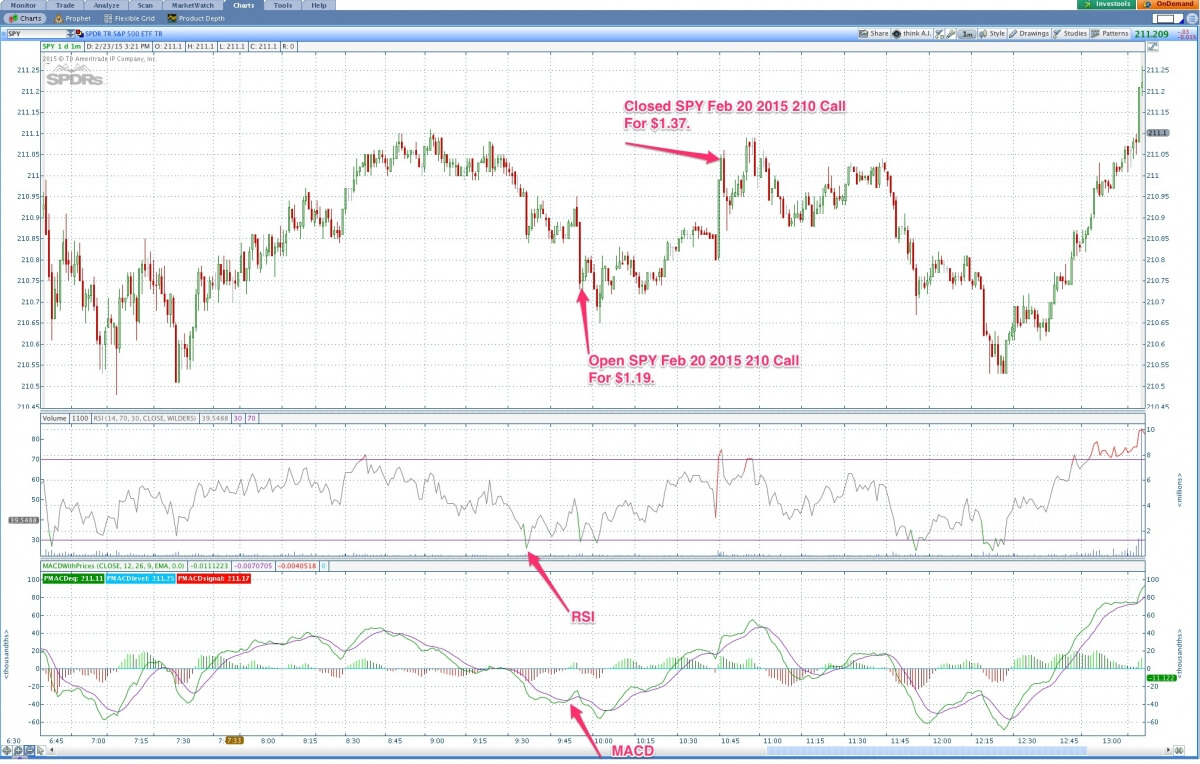
Task: Click the green PMACDeq: 211.11 label
Action: tap(73, 579)
